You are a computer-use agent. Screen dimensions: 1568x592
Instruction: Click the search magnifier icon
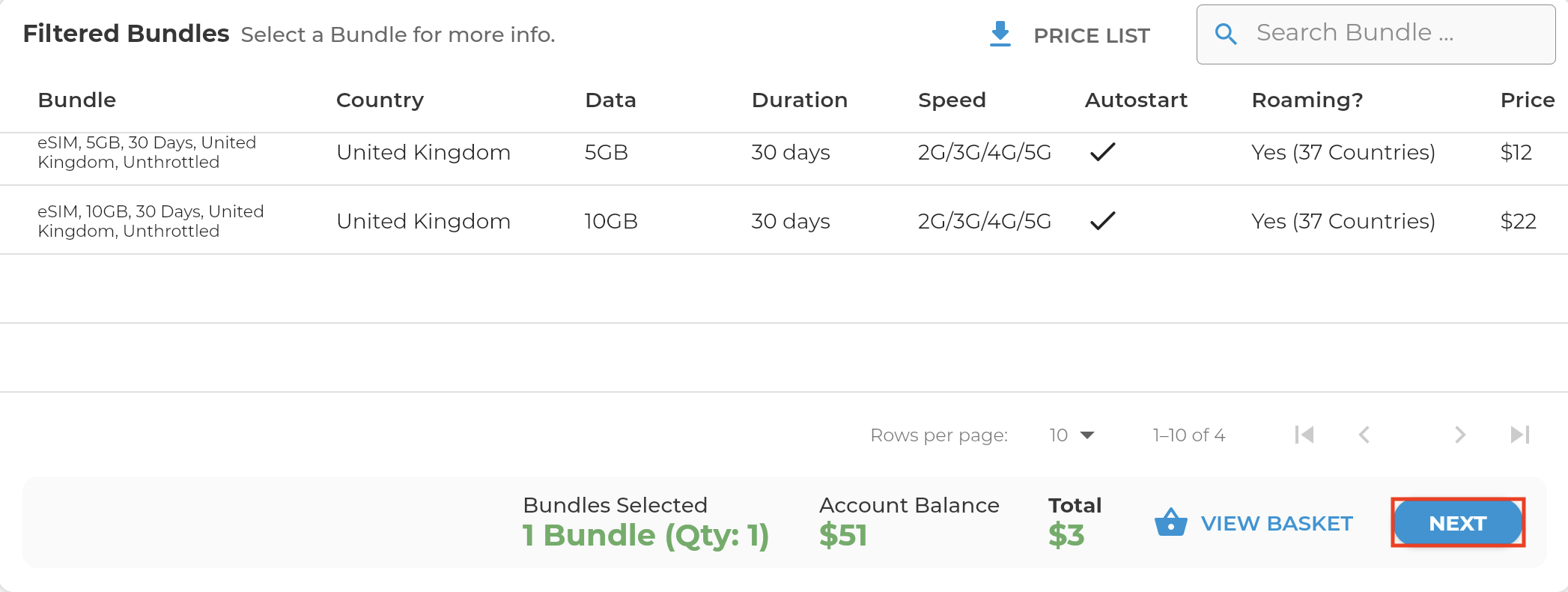point(1226,34)
